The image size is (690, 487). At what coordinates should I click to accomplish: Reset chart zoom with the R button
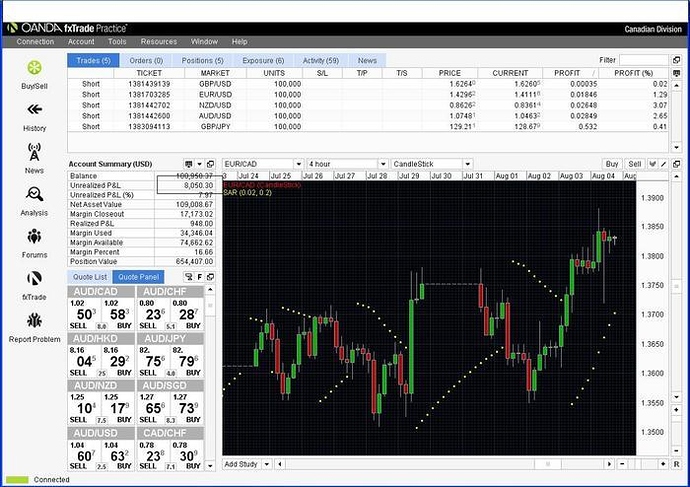[x=676, y=464]
